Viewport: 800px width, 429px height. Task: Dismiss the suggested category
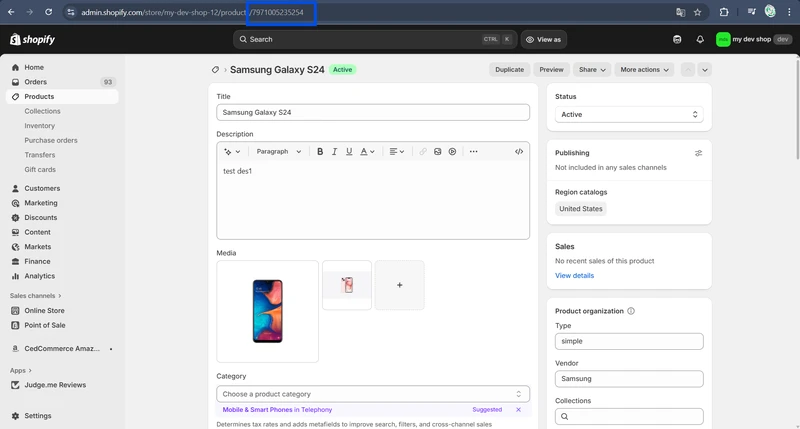518,410
